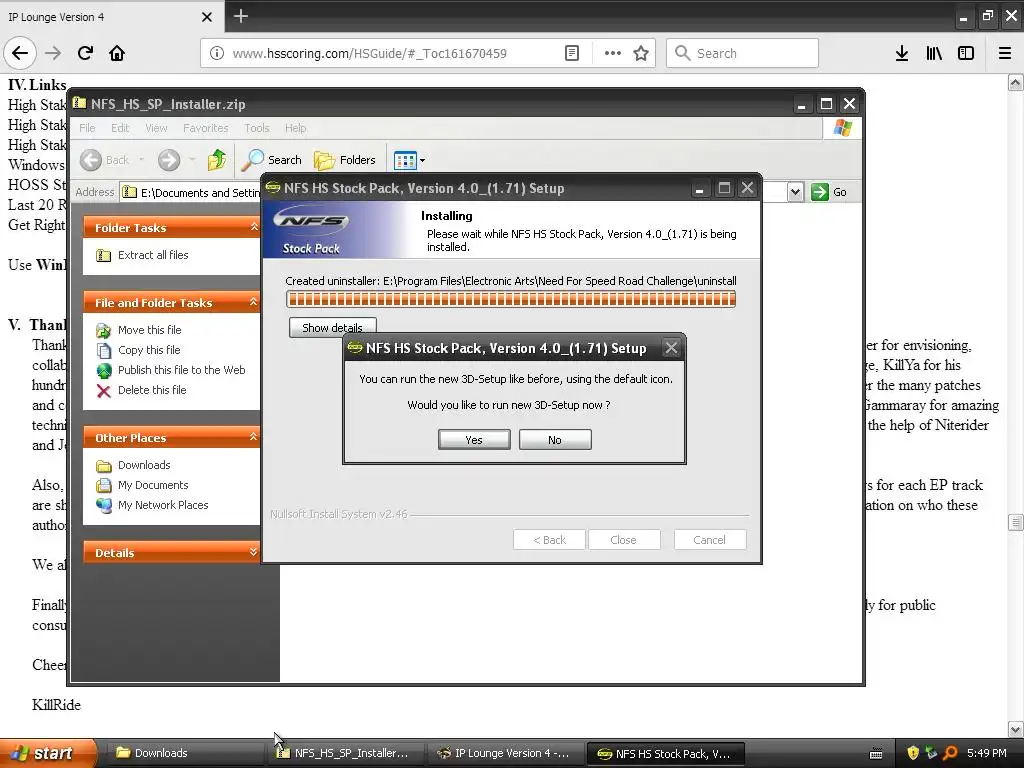Open Firefox hamburger menu

pyautogui.click(x=1005, y=53)
